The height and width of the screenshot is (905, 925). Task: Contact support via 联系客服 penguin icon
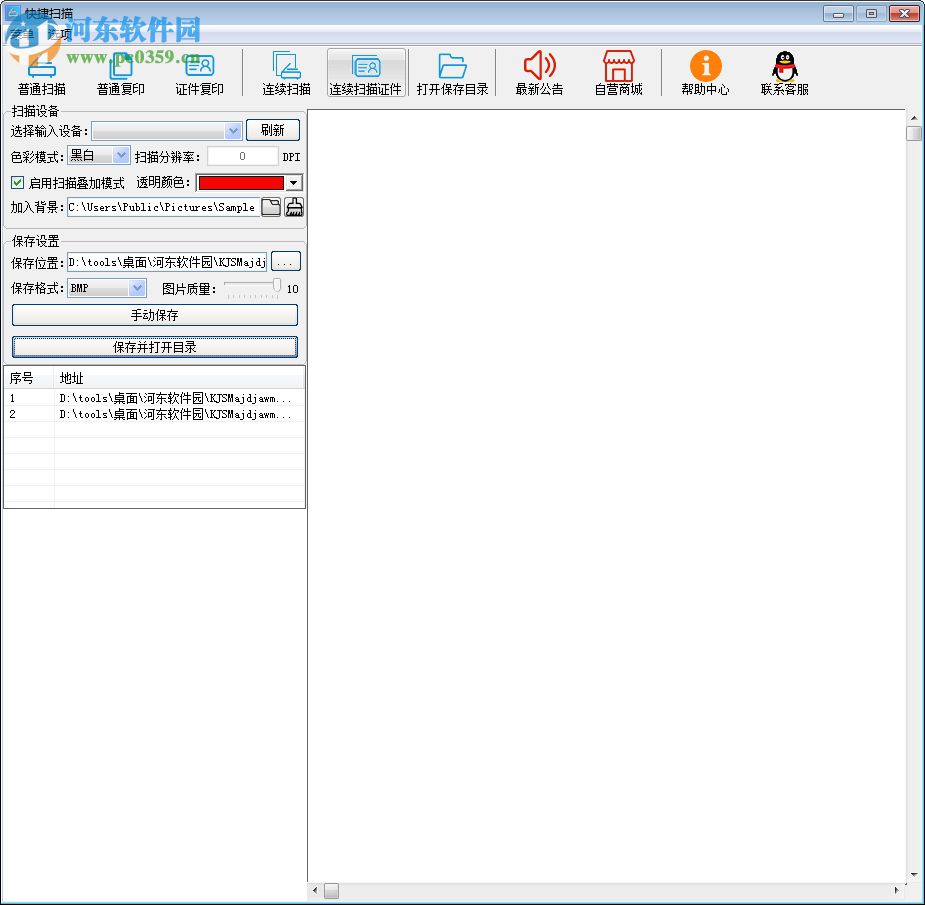click(785, 73)
